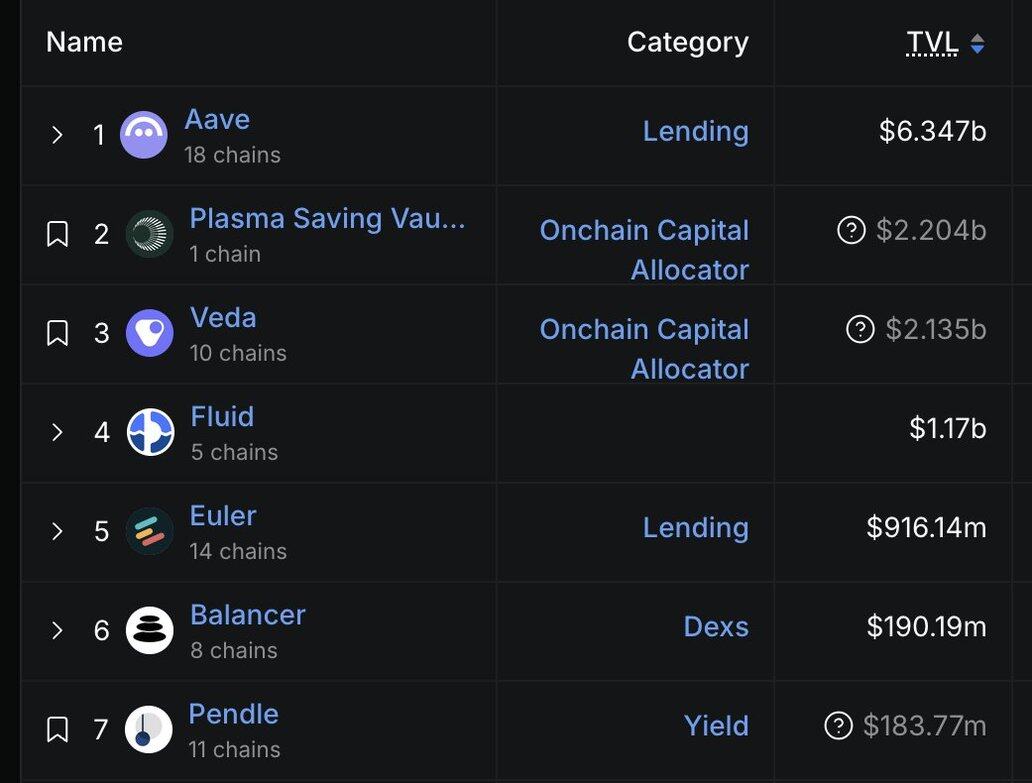The image size is (1032, 783).
Task: Click the Veda protocol logo icon
Action: [x=149, y=333]
